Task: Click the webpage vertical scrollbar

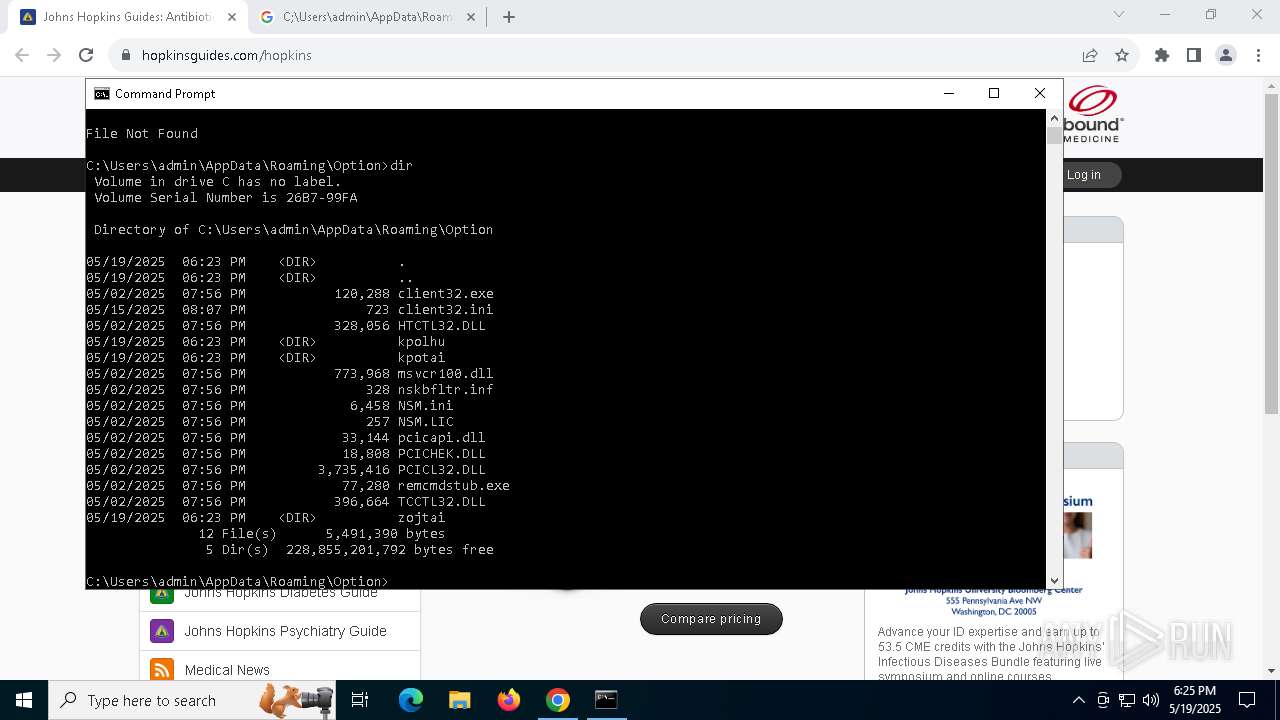Action: (x=1271, y=254)
